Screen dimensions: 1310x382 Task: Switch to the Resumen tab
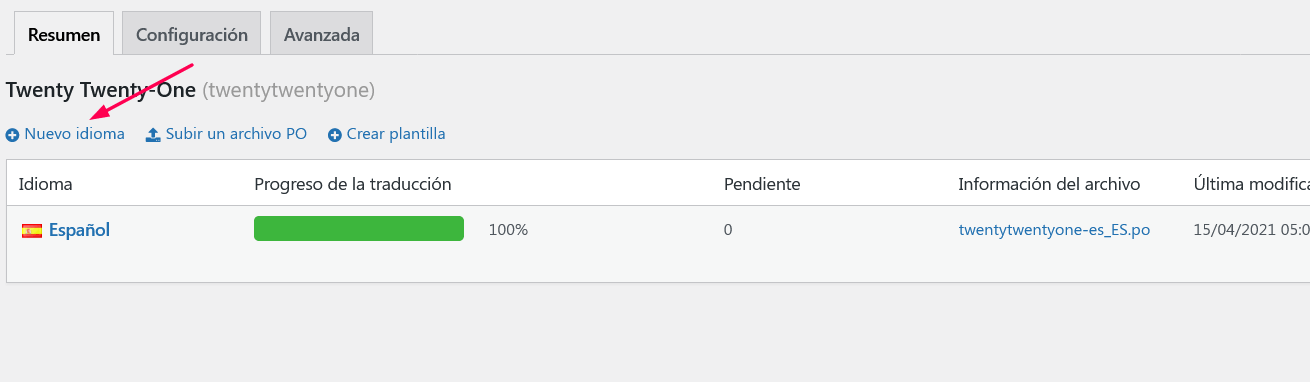coord(64,34)
